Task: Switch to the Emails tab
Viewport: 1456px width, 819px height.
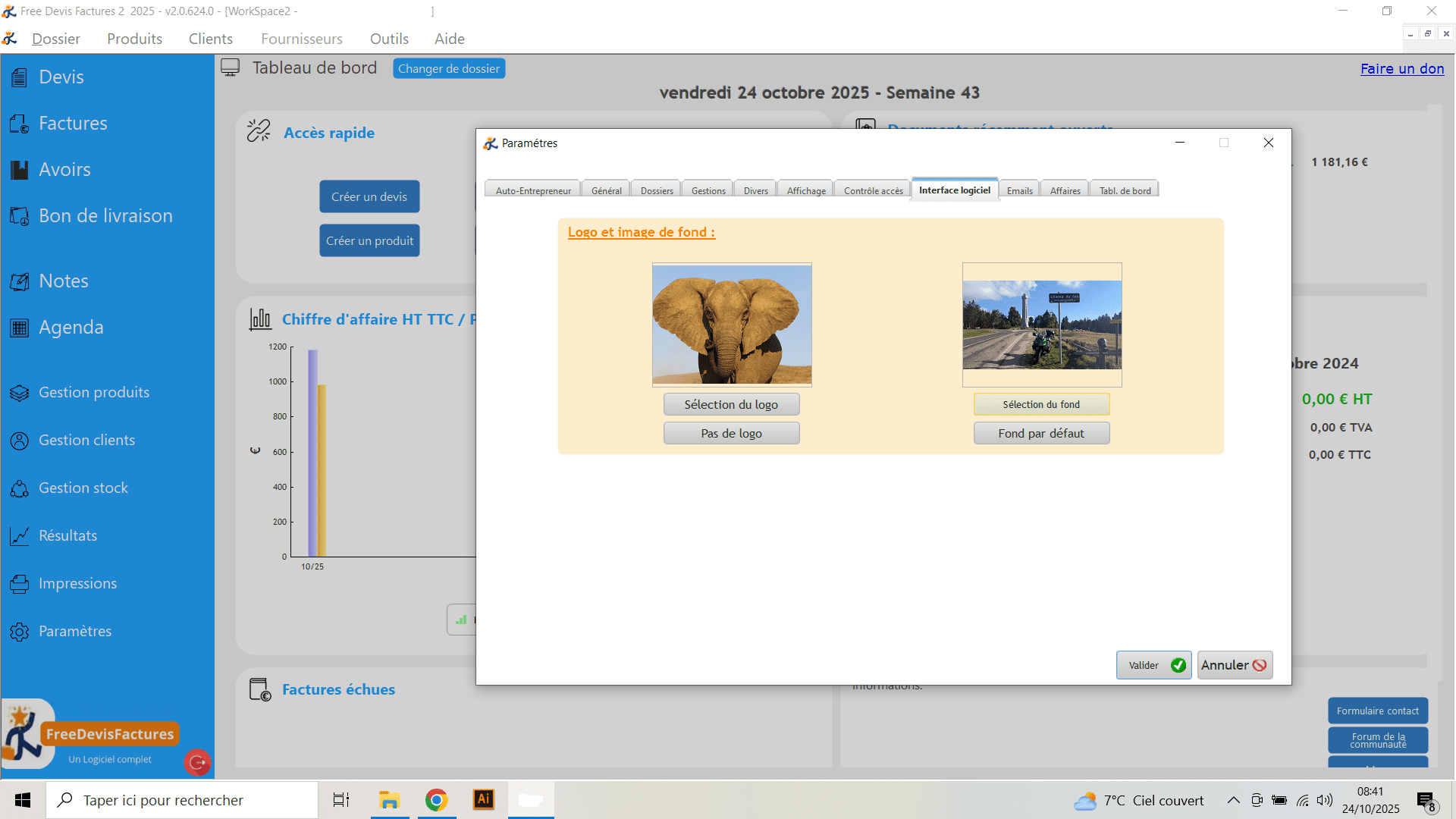Action: tap(1019, 190)
